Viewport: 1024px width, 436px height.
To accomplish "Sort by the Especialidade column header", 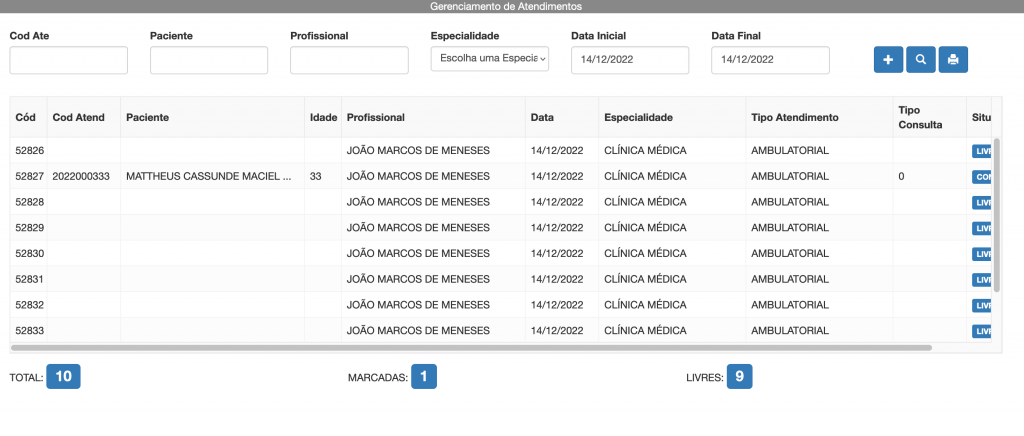I will point(638,118).
